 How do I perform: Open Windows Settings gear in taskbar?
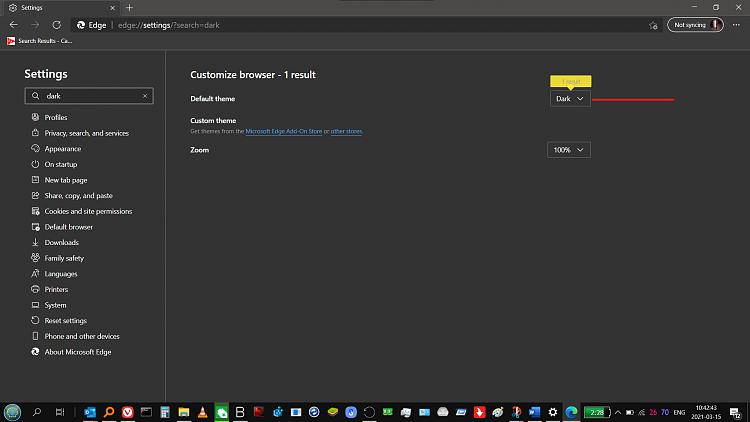click(553, 412)
